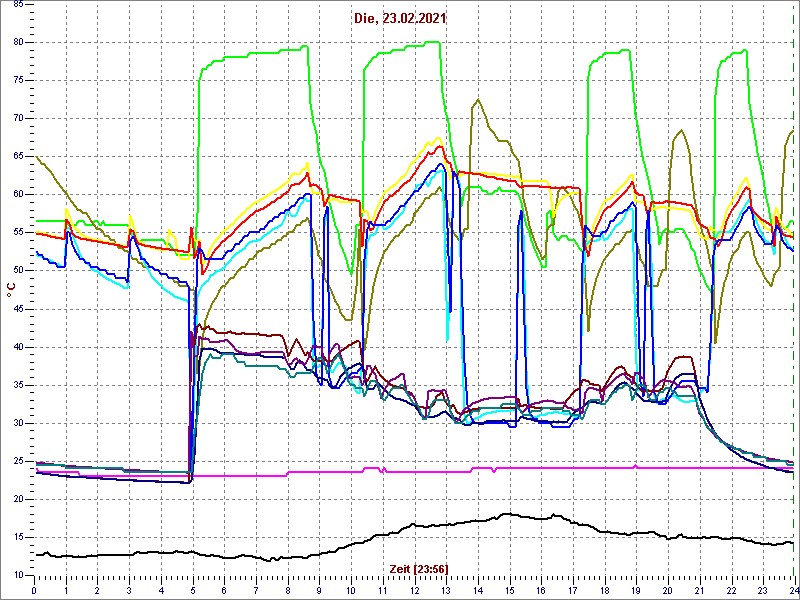Click the chart title 'Die, 23.02.2021'
This screenshot has height=600, width=800.
tap(400, 18)
